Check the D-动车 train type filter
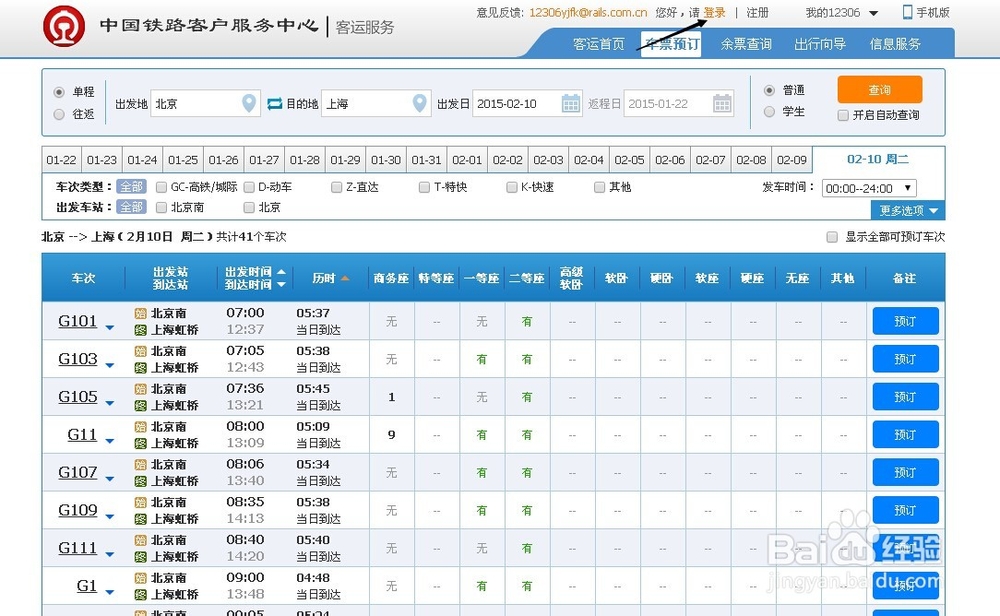This screenshot has width=1000, height=616. (x=249, y=187)
